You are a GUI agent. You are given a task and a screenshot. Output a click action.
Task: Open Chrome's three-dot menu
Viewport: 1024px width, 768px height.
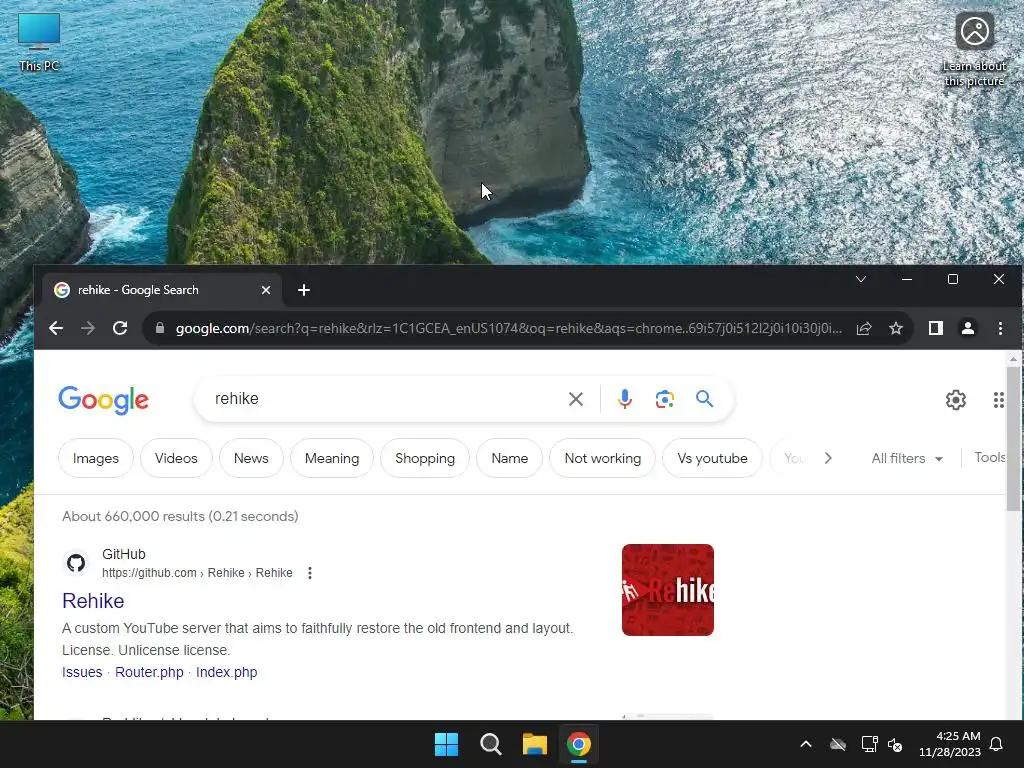(1000, 328)
